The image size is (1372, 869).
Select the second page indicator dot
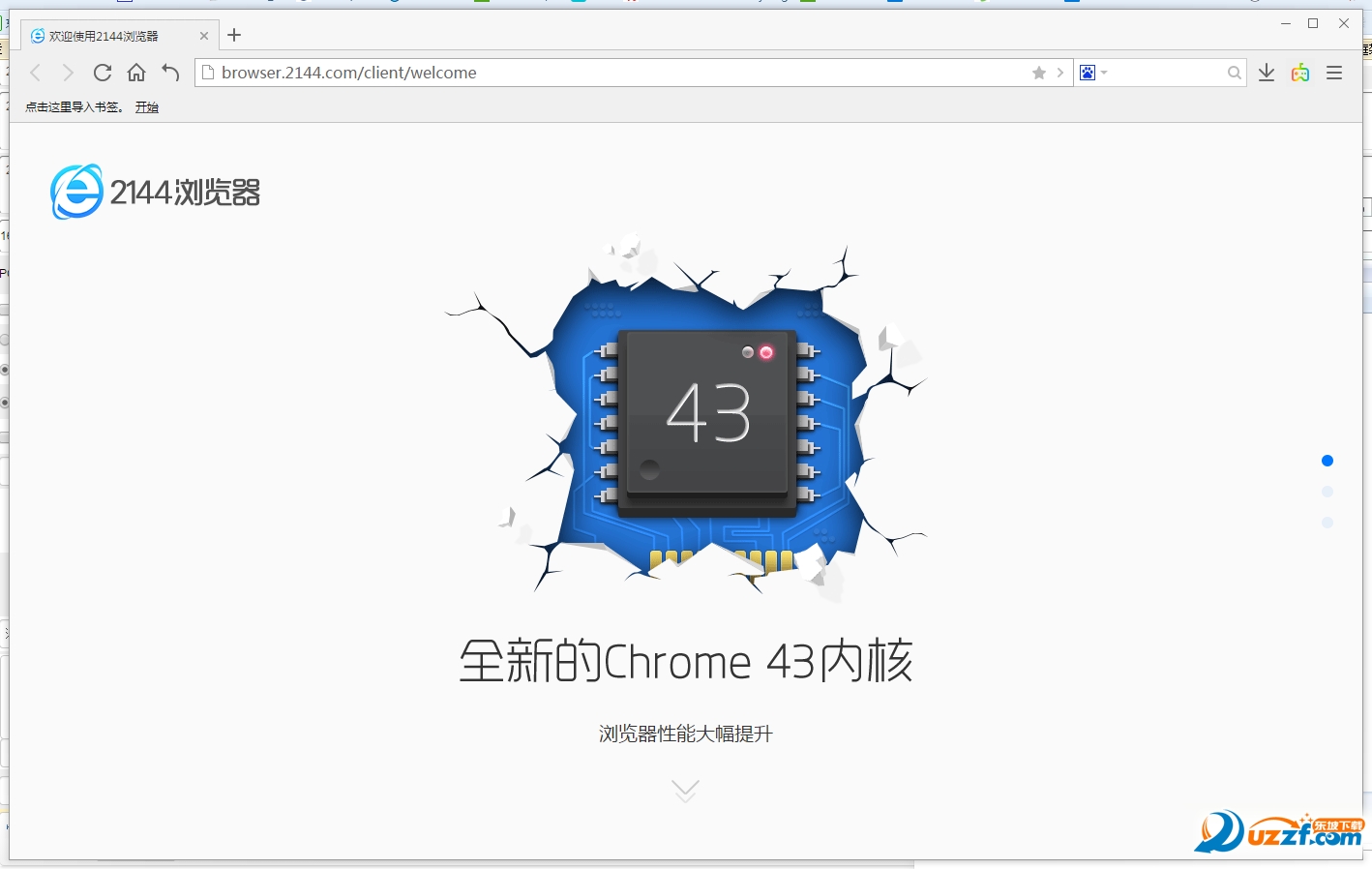pyautogui.click(x=1327, y=492)
